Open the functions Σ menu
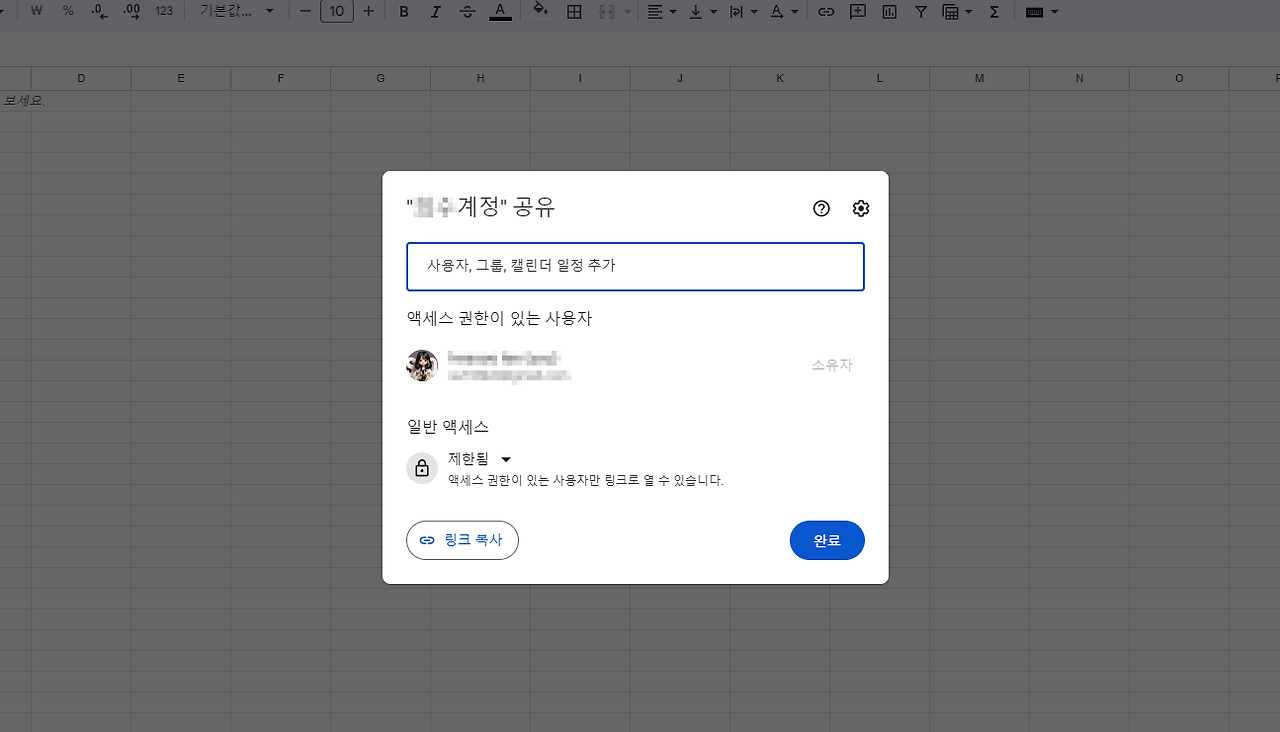The width and height of the screenshot is (1280, 732). (995, 12)
